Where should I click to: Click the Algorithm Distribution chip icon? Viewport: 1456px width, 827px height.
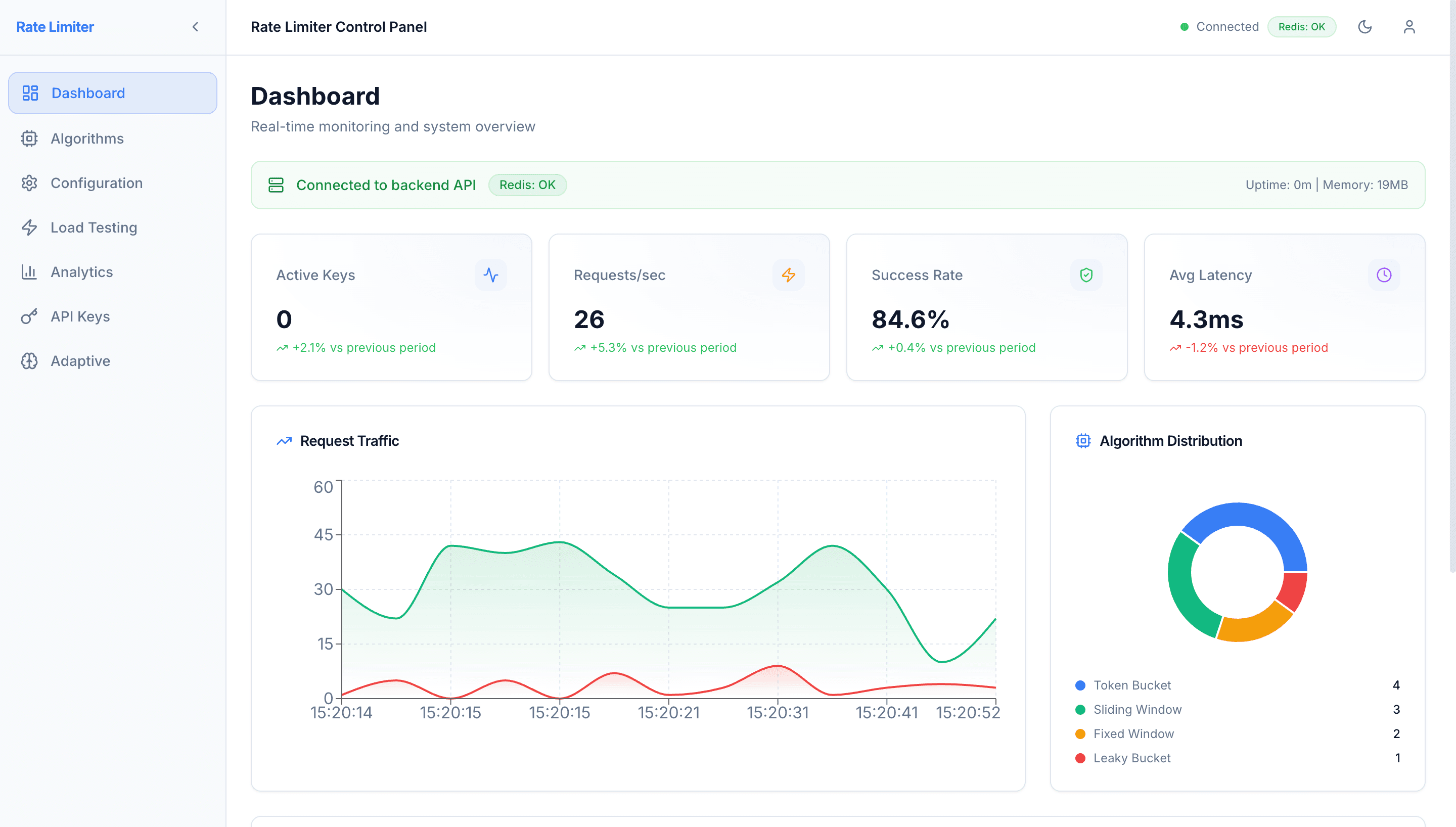click(x=1083, y=441)
